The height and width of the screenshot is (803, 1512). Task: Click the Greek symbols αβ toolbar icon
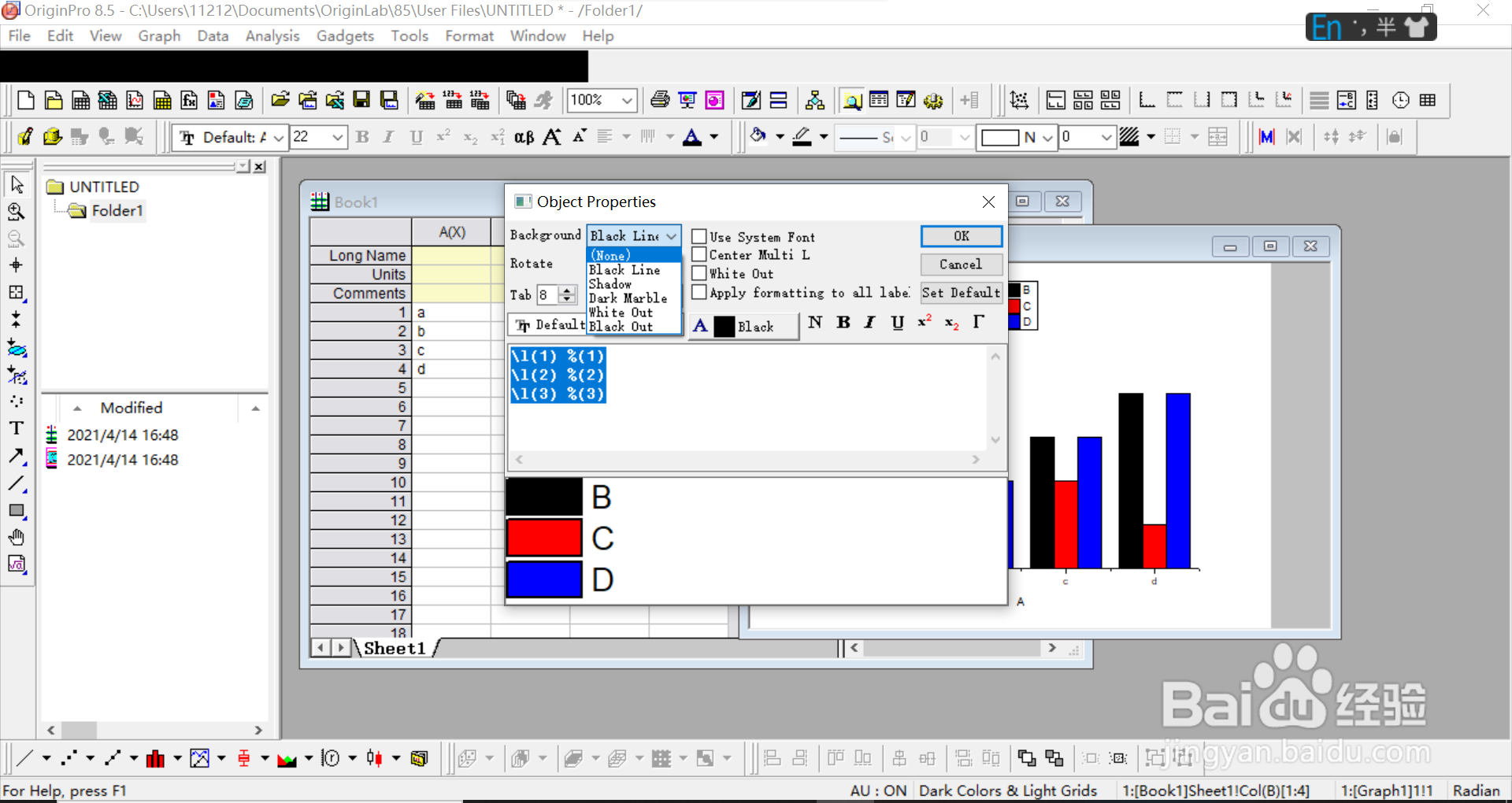(524, 137)
